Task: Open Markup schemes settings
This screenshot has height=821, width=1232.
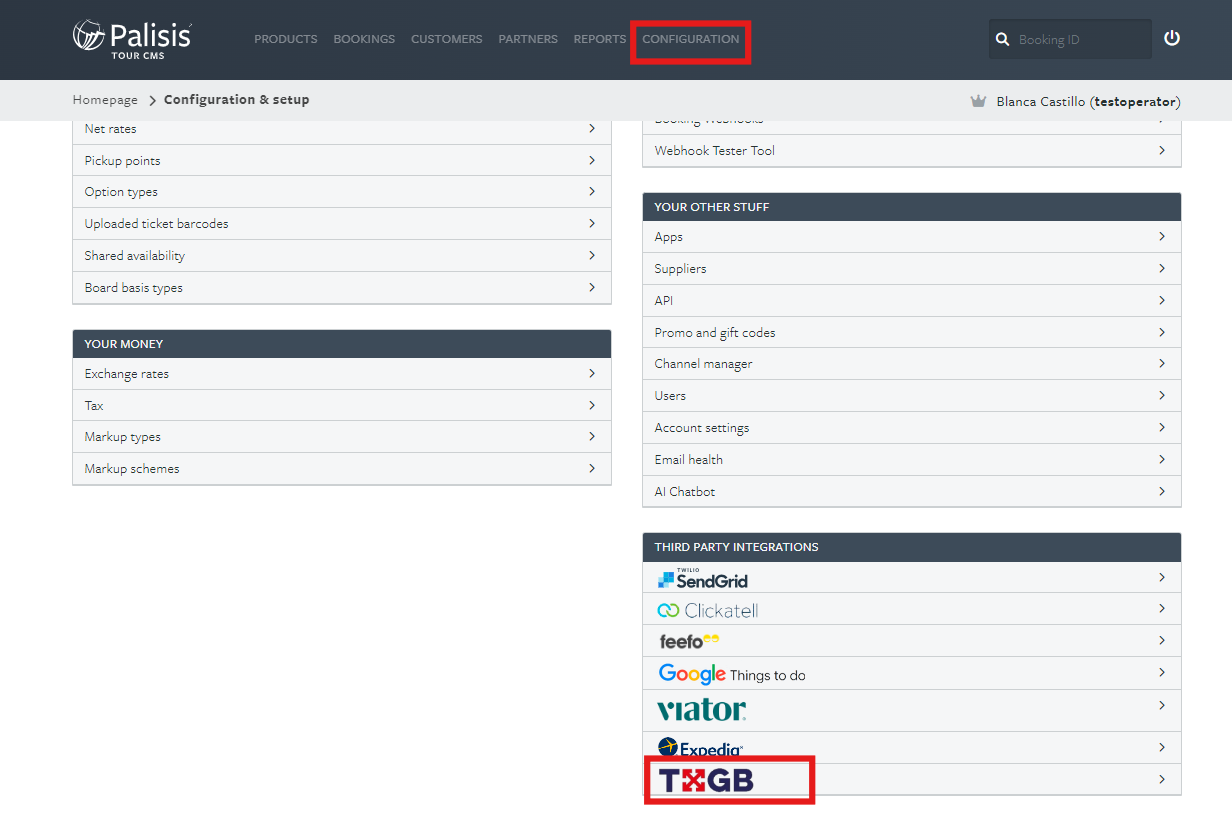Action: 342,469
